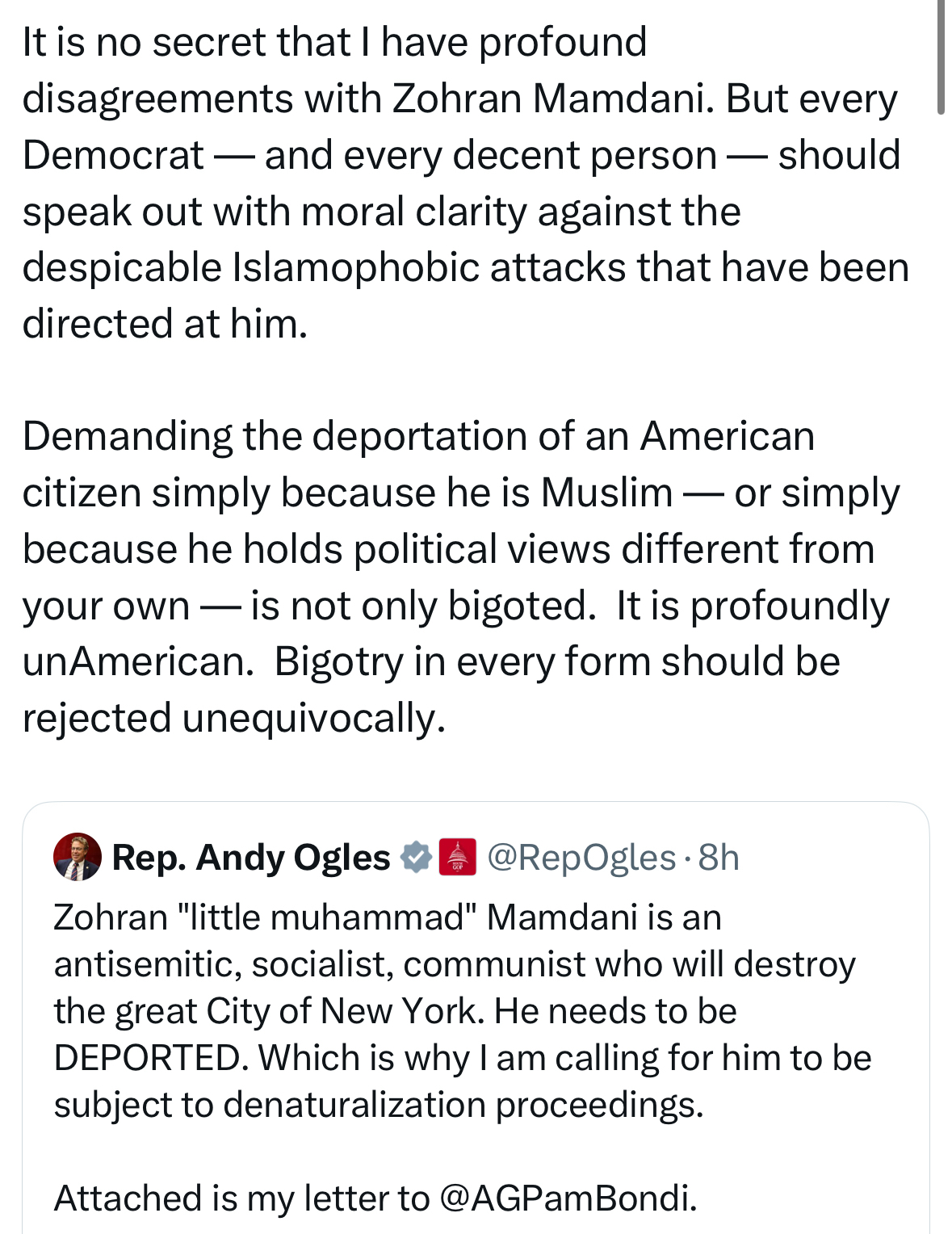Click Rep. Andy Ogles' profile avatar
Viewport: 952px width, 1234px height.
point(78,857)
